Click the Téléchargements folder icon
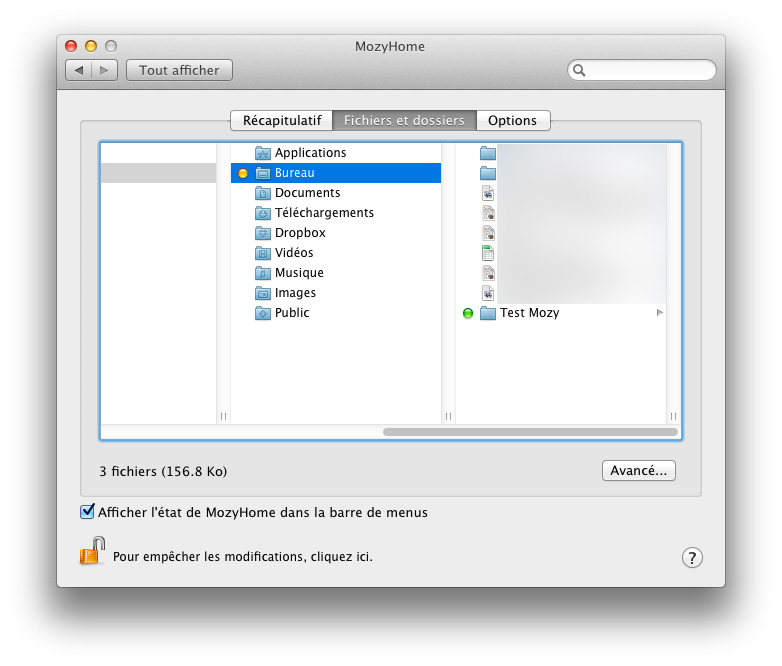 (263, 213)
